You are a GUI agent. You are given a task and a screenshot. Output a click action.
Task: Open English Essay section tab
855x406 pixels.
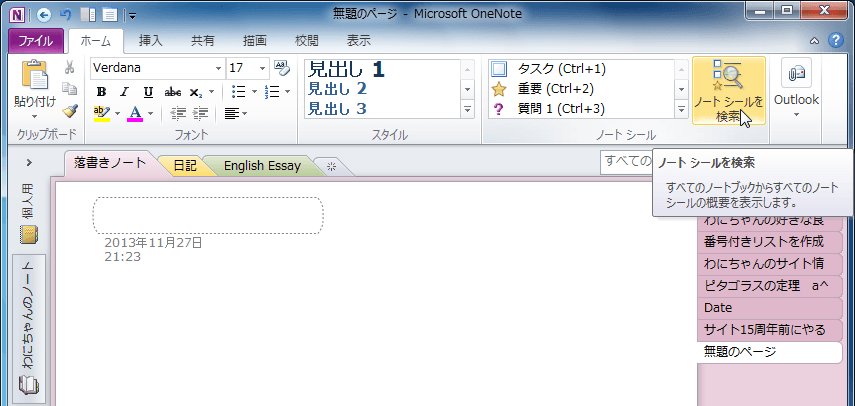[262, 166]
